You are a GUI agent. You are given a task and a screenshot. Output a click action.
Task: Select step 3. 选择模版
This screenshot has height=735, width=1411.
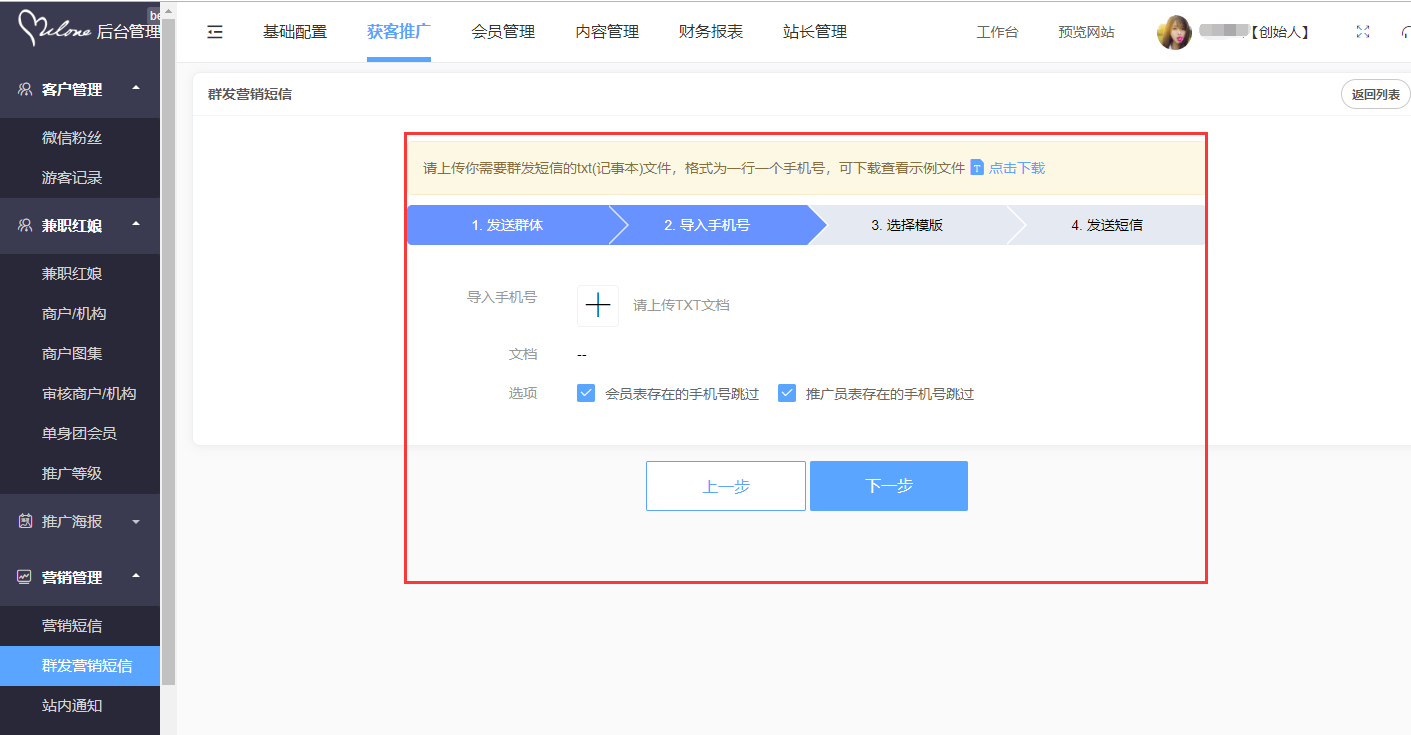coord(907,225)
